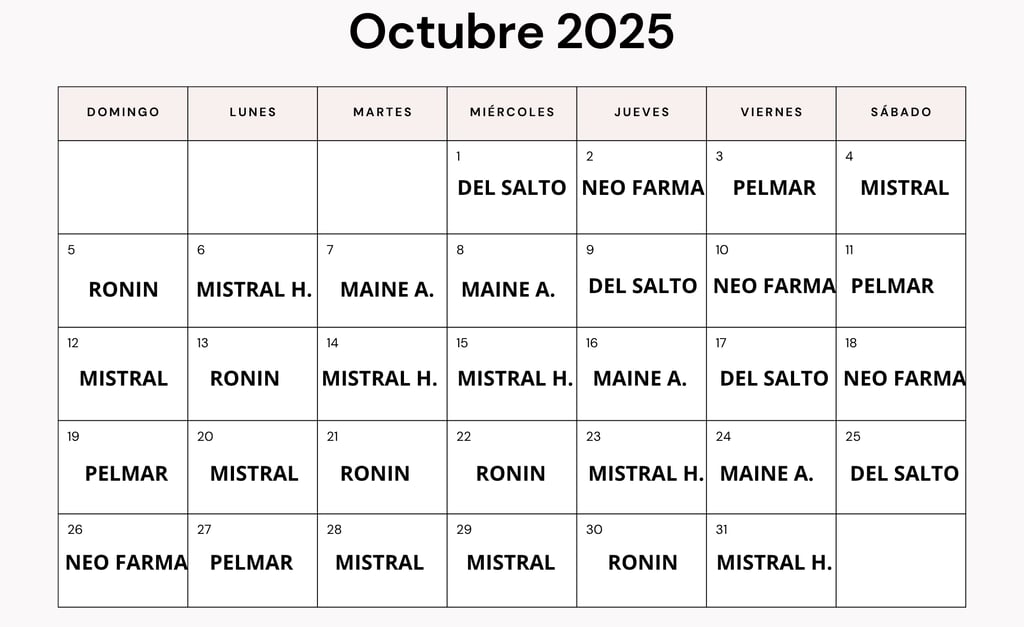
Task: Select the DOMINGO column header
Action: tap(123, 112)
